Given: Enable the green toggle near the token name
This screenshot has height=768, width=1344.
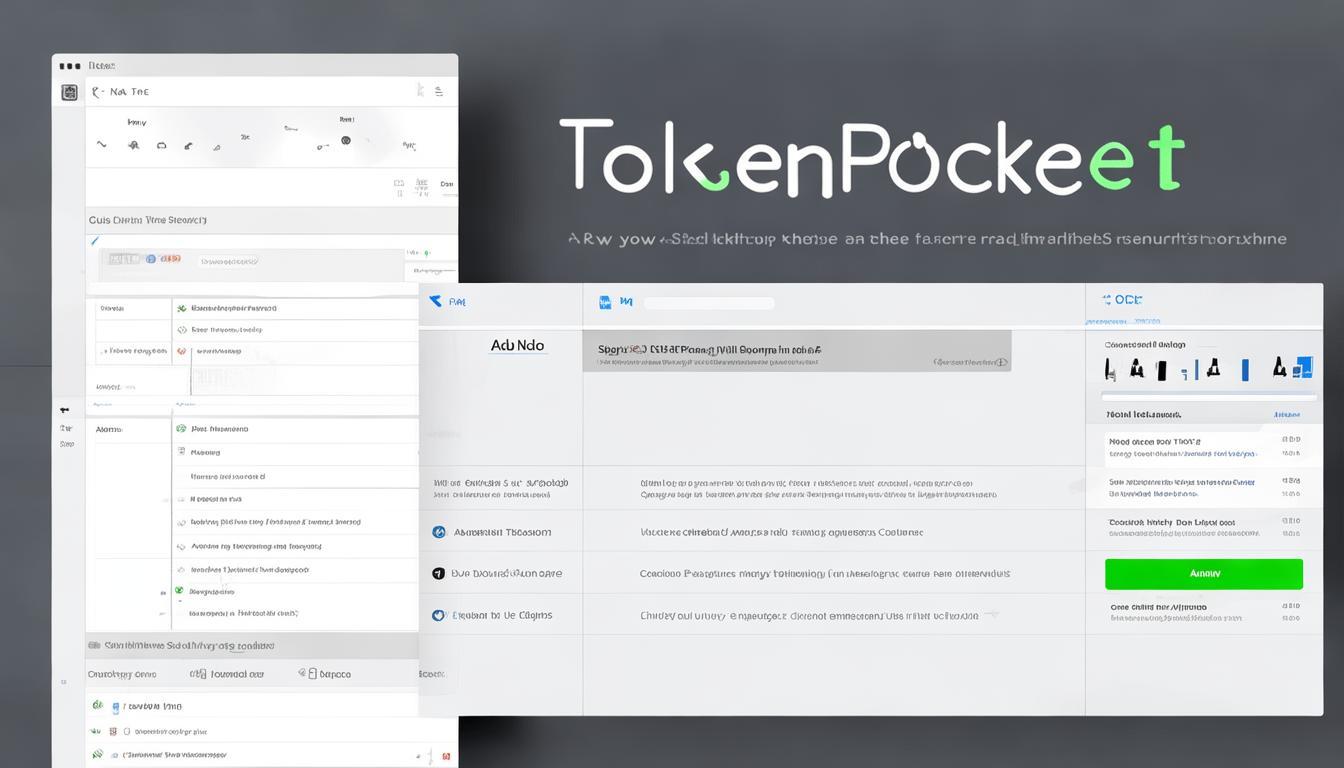Looking at the screenshot, I should pyautogui.click(x=427, y=252).
